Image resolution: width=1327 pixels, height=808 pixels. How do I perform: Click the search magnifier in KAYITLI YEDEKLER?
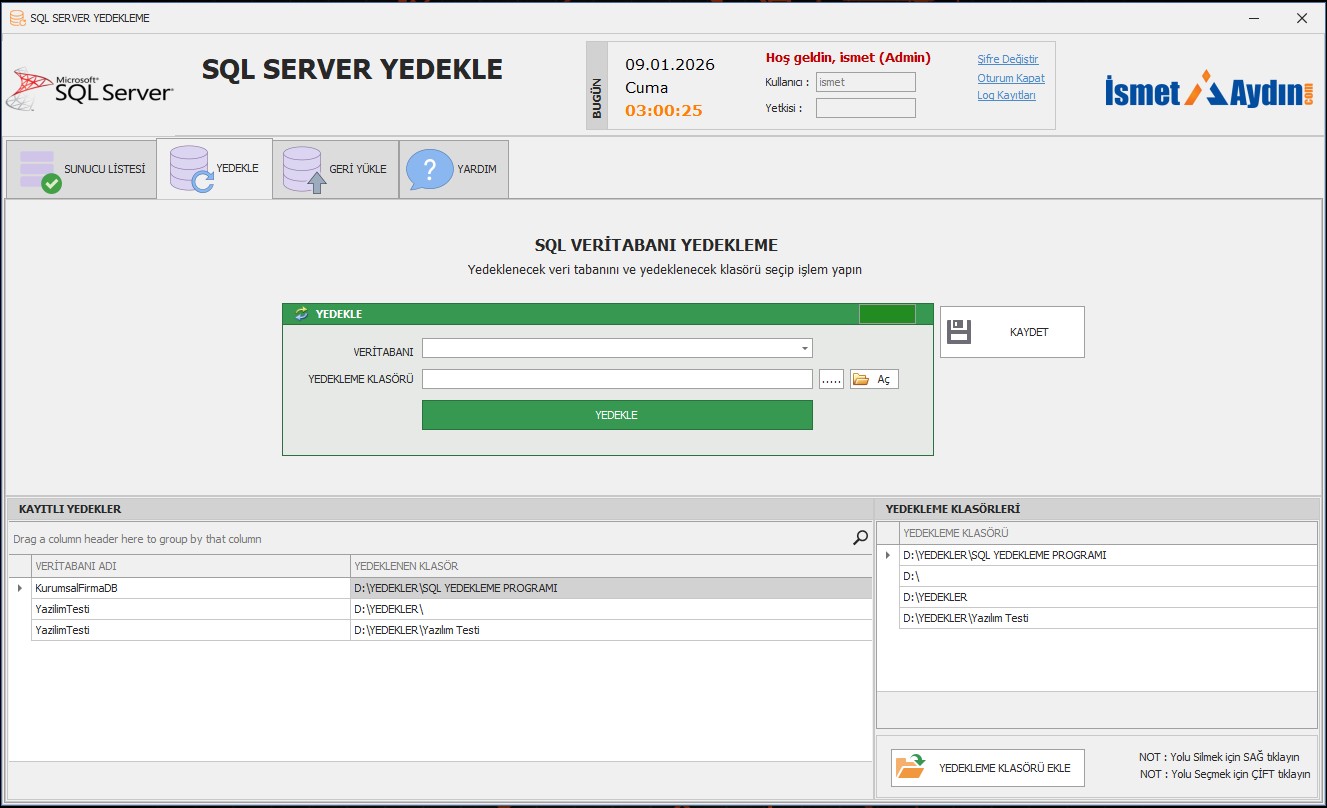860,538
